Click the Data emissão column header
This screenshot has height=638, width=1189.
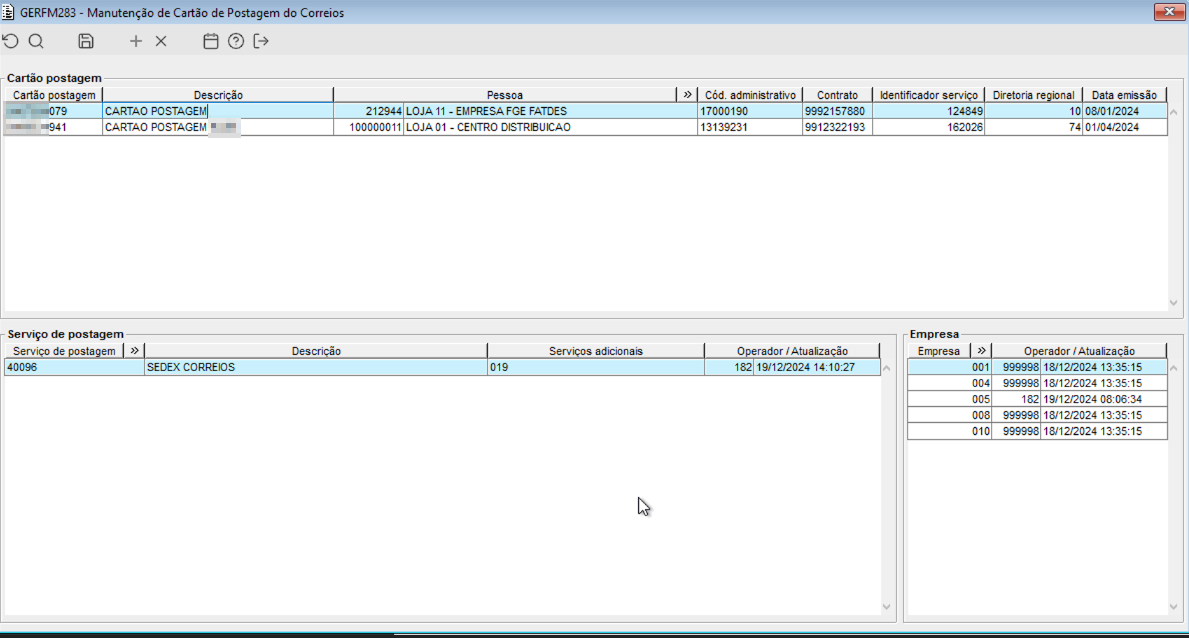coord(1125,95)
